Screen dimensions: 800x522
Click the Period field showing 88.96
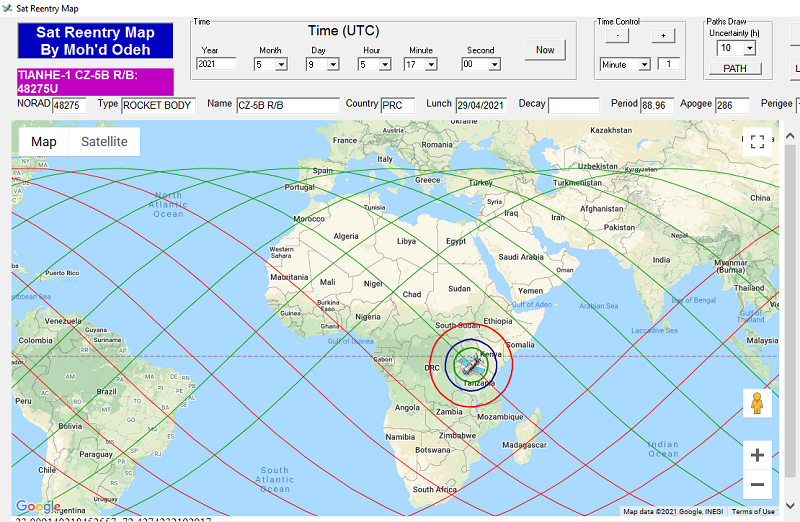(x=657, y=106)
